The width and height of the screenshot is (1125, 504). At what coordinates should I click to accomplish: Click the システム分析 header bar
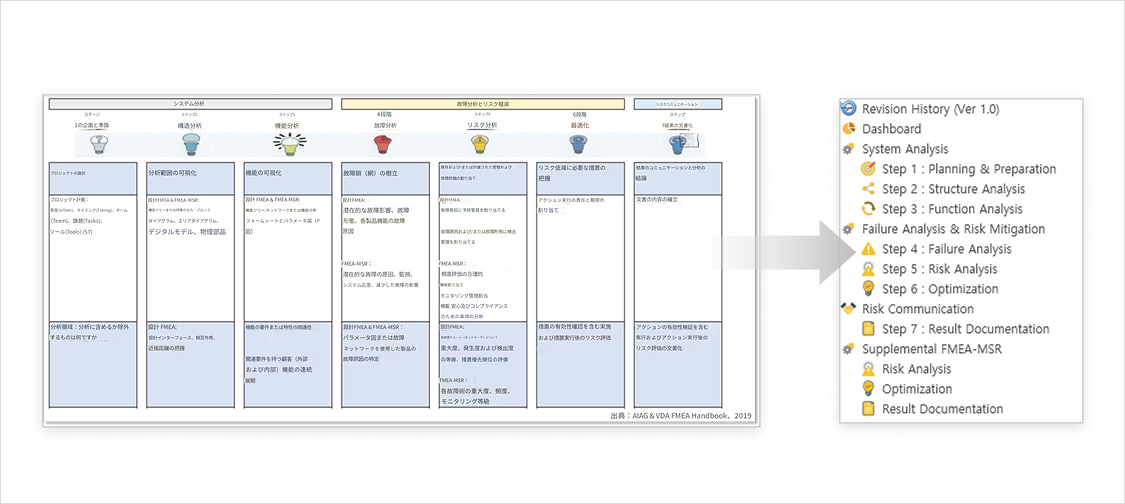pos(191,104)
